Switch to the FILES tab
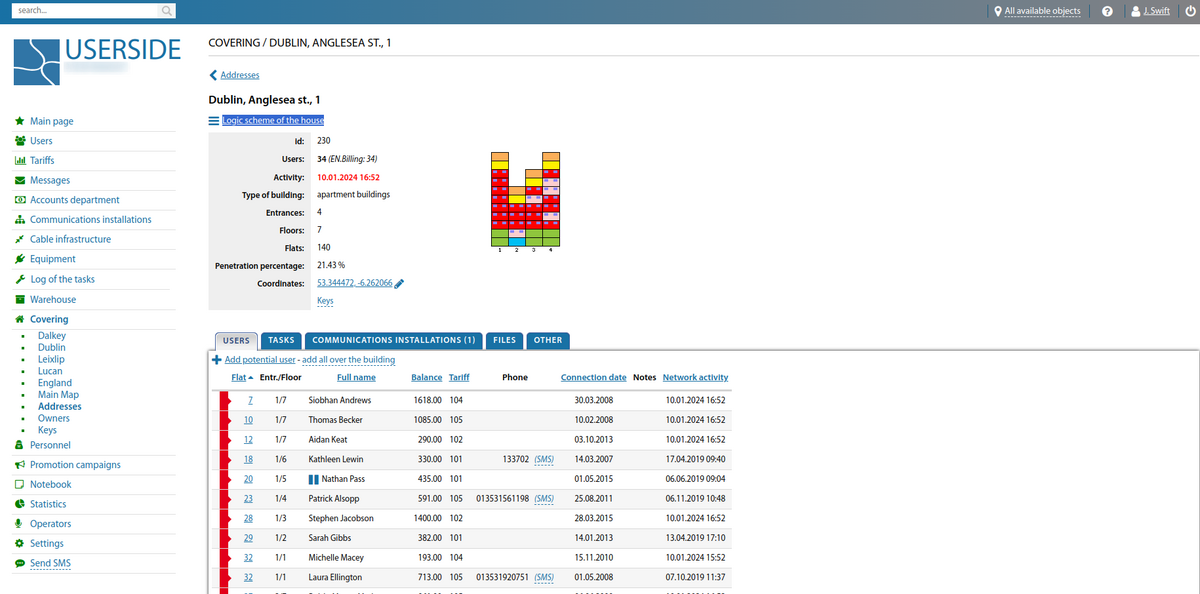 point(504,340)
